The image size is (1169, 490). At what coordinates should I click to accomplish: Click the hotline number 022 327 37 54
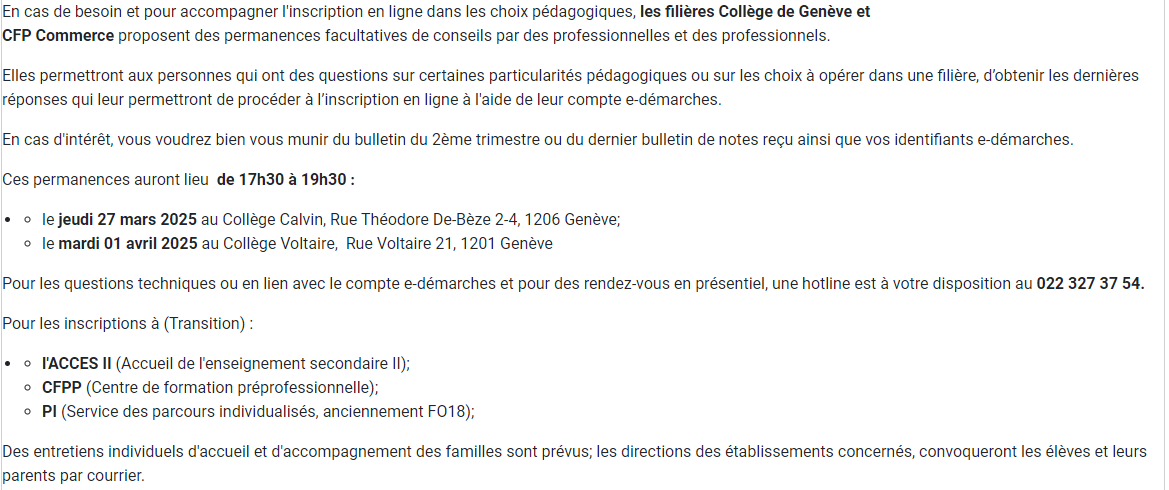(1090, 283)
